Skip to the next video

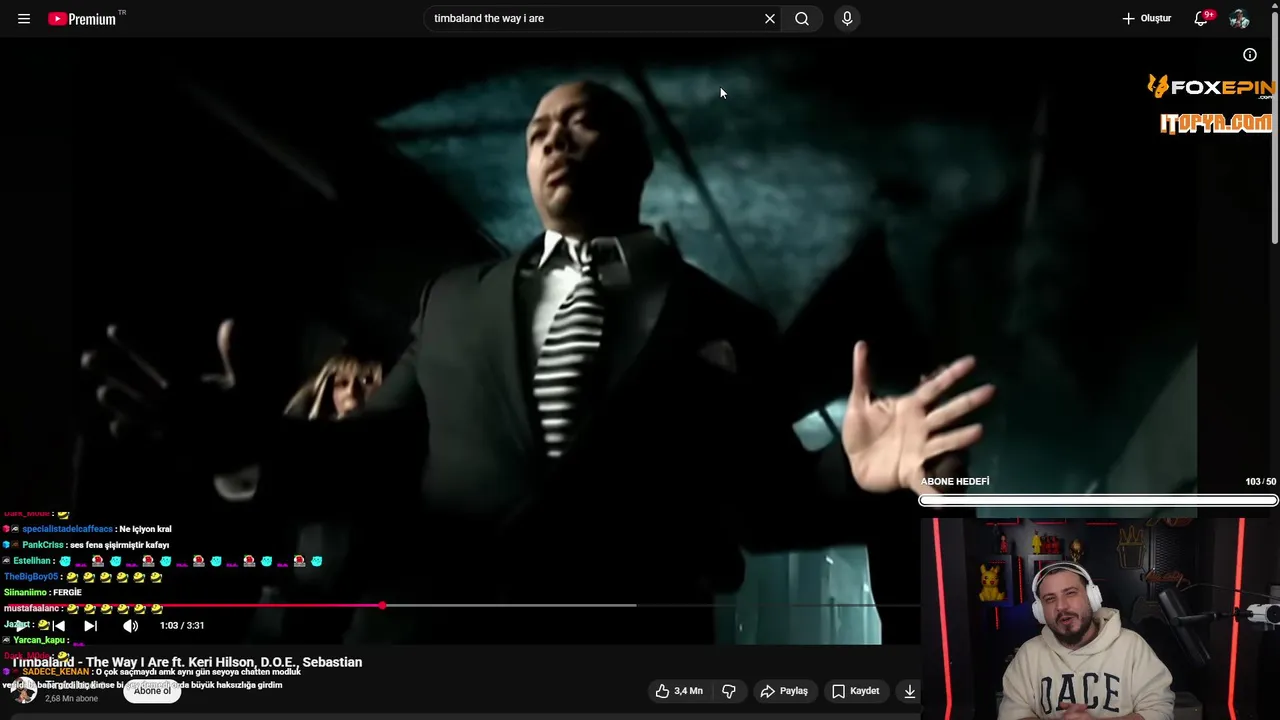click(90, 626)
